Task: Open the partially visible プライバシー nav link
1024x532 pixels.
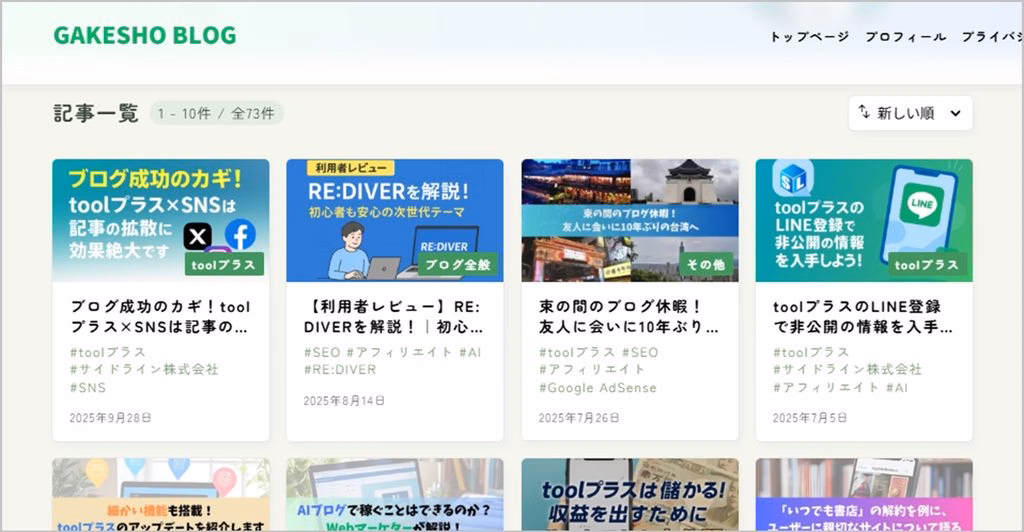Action: click(992, 37)
